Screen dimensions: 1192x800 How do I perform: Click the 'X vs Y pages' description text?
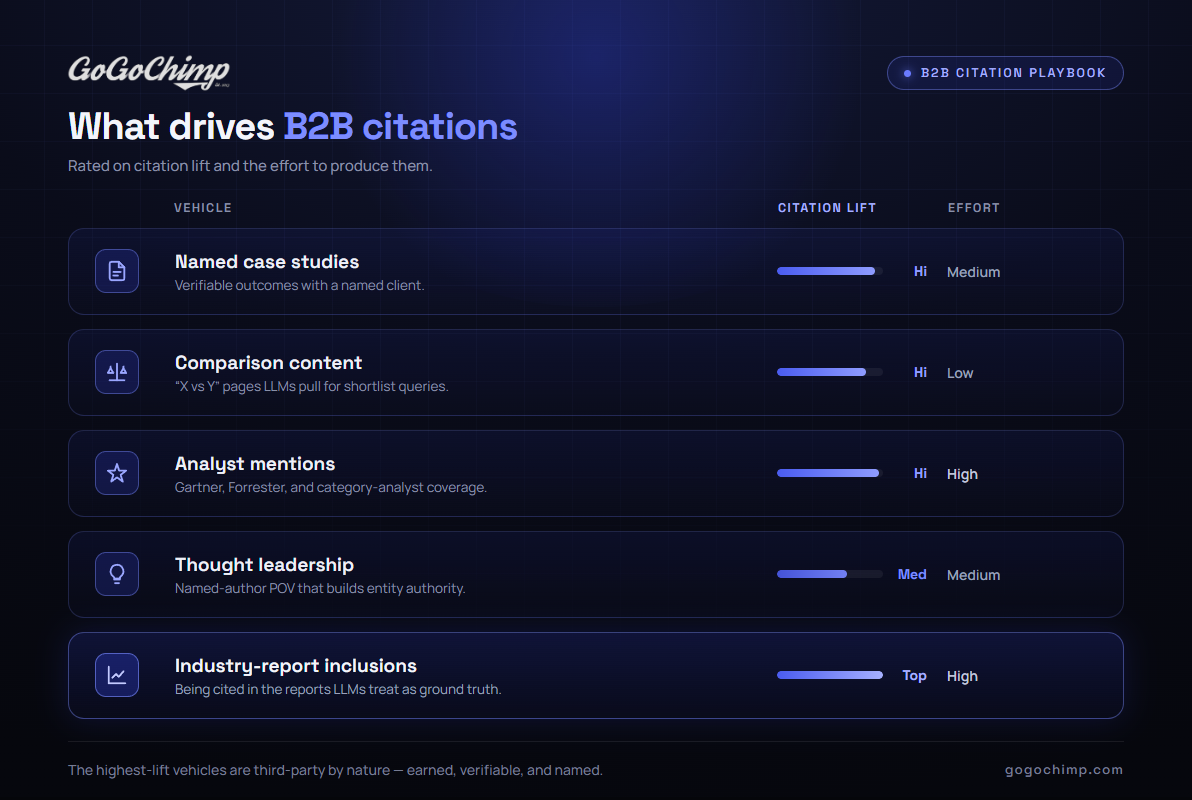[x=312, y=386]
